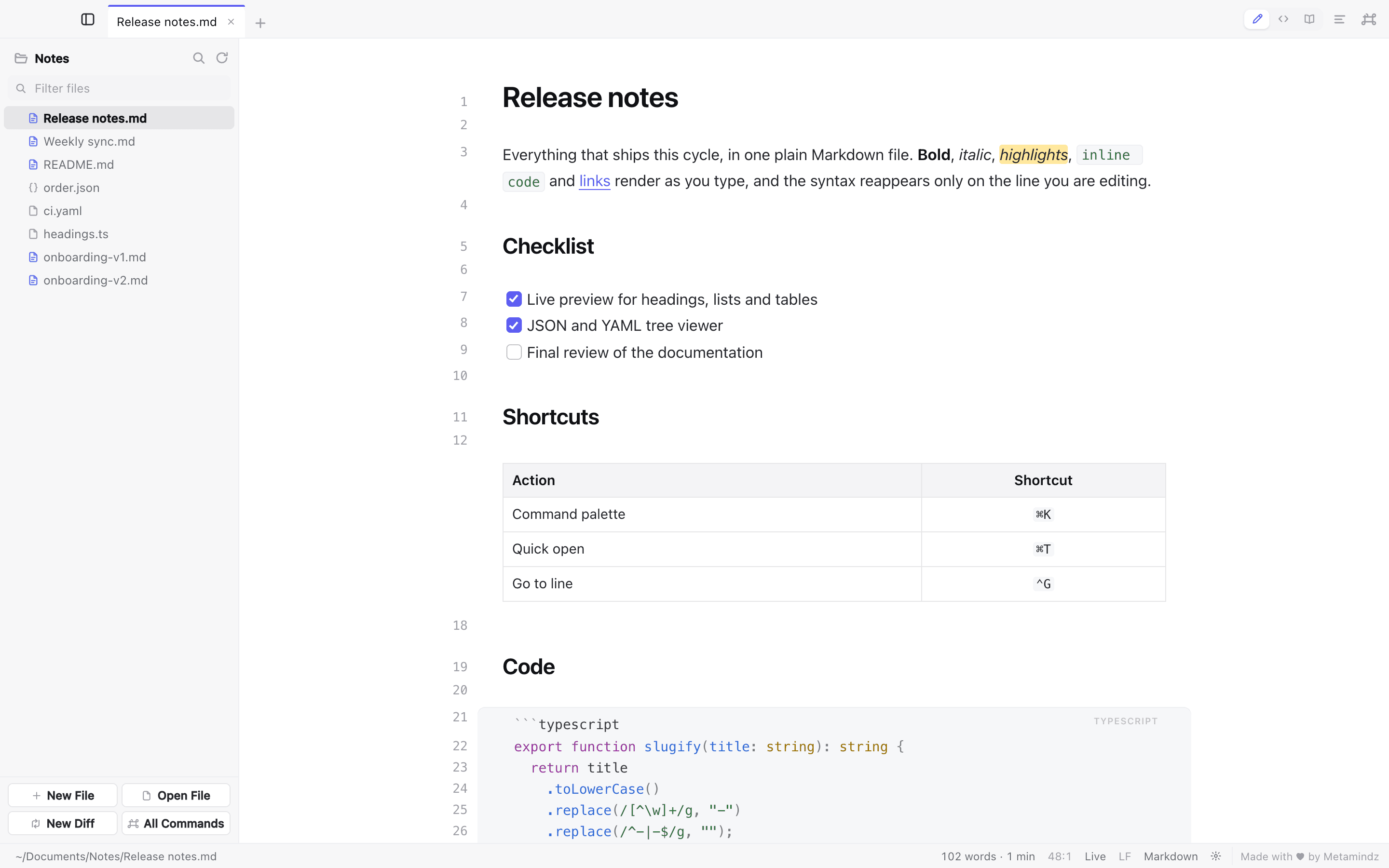Screen dimensions: 1389x868
Task: Click Made with by Metamindz credit
Action: point(1309,856)
